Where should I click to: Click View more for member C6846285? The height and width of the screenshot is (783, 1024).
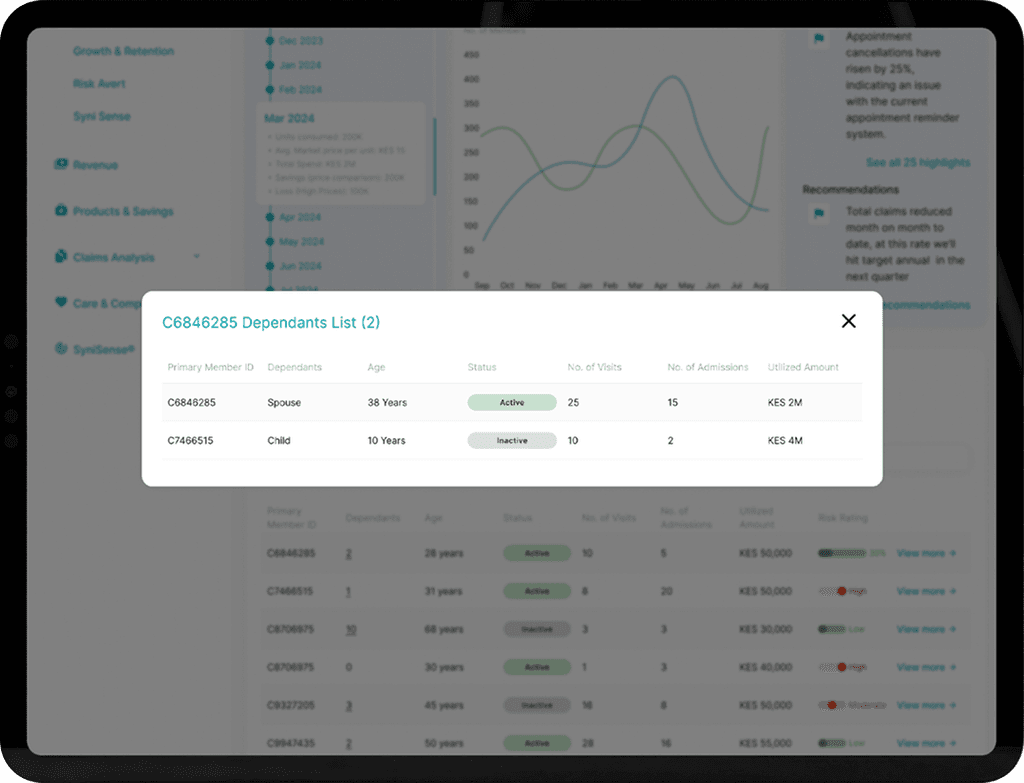[926, 553]
